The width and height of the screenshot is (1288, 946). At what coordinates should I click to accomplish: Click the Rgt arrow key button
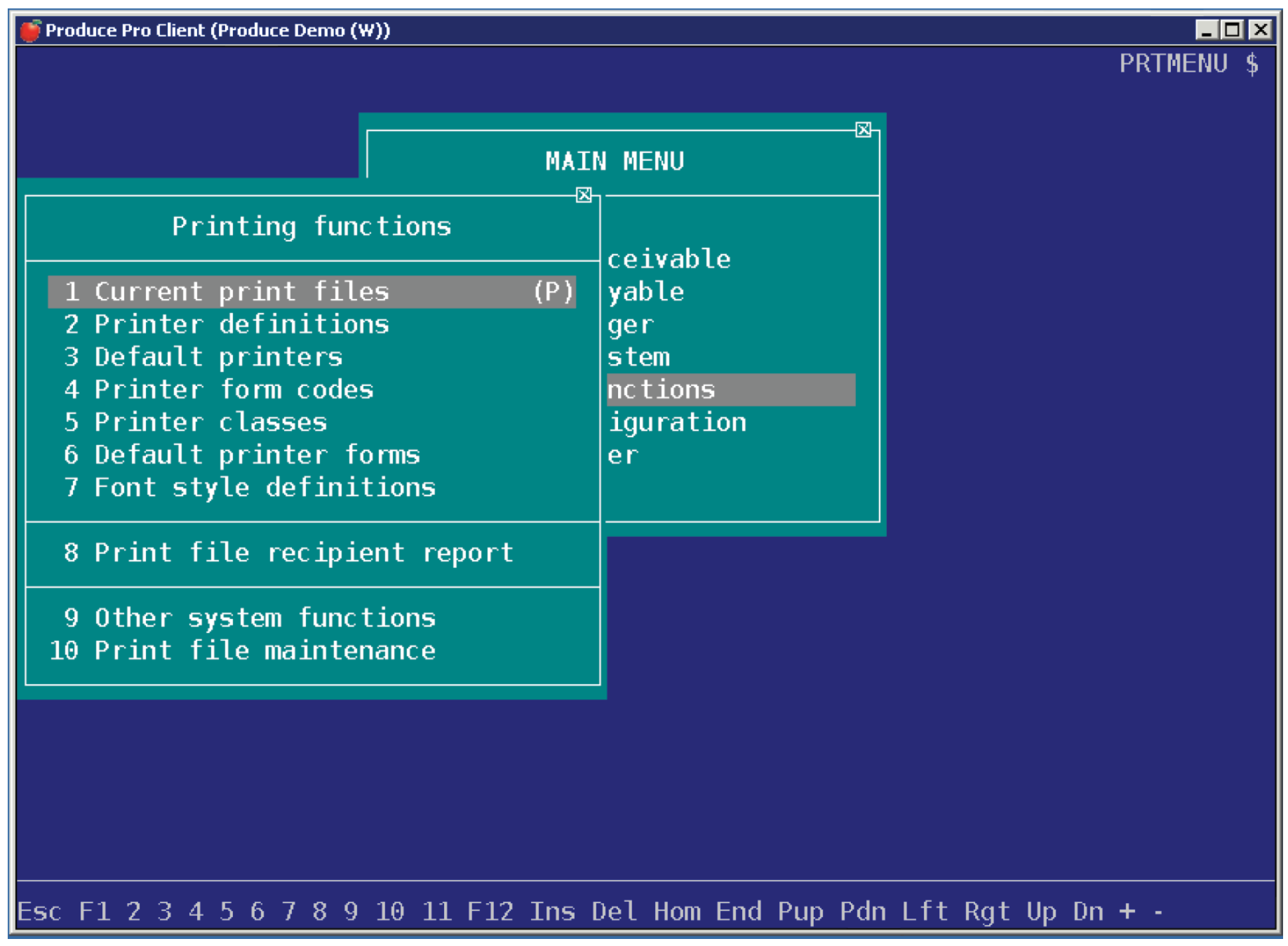coord(987,912)
